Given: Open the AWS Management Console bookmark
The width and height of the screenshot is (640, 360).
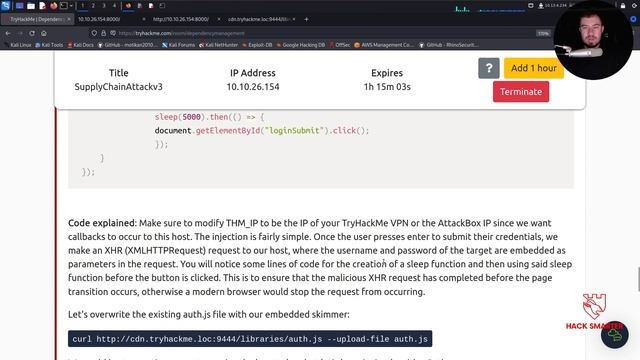Looking at the screenshot, I should (x=384, y=45).
